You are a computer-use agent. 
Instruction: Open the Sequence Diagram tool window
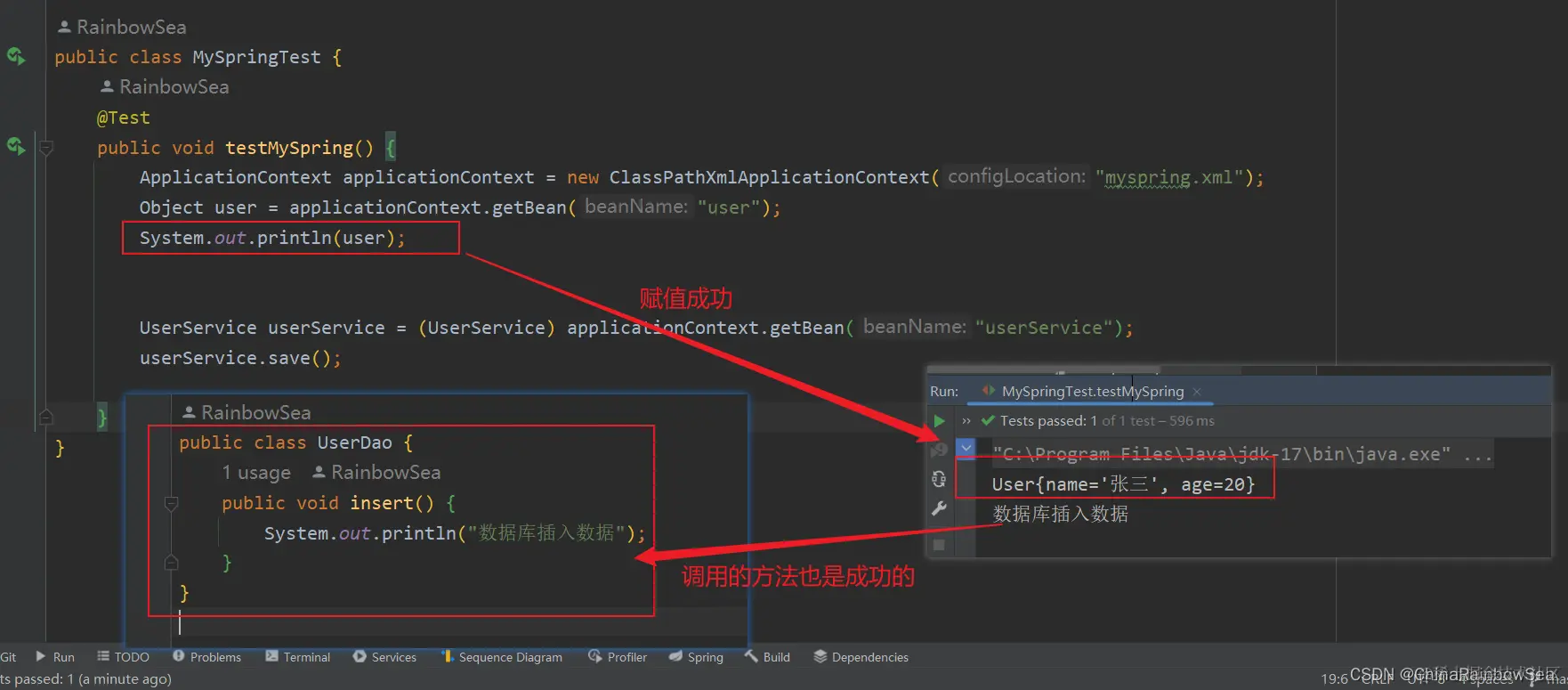(x=502, y=657)
